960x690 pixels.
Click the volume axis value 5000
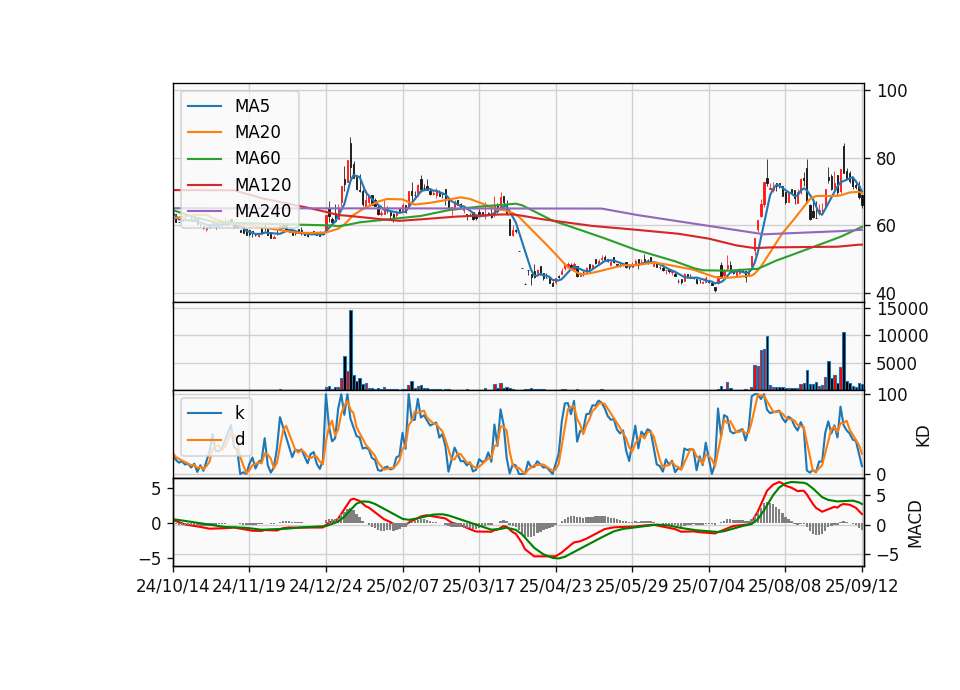point(897,364)
